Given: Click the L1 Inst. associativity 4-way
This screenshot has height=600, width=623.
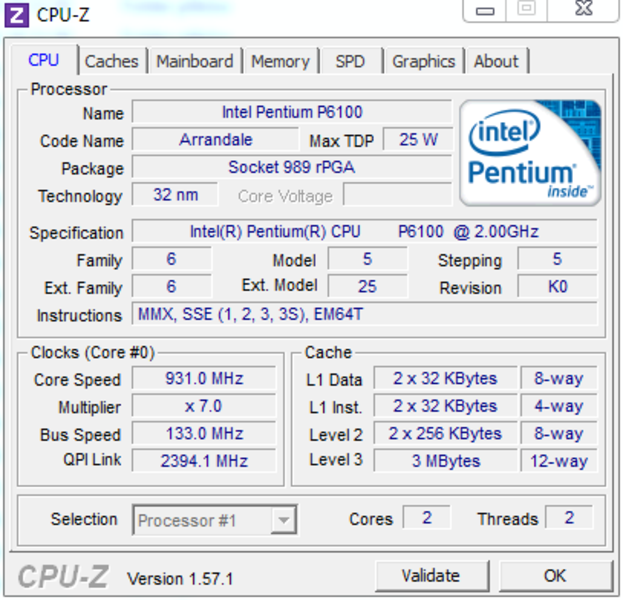Looking at the screenshot, I should [x=559, y=406].
